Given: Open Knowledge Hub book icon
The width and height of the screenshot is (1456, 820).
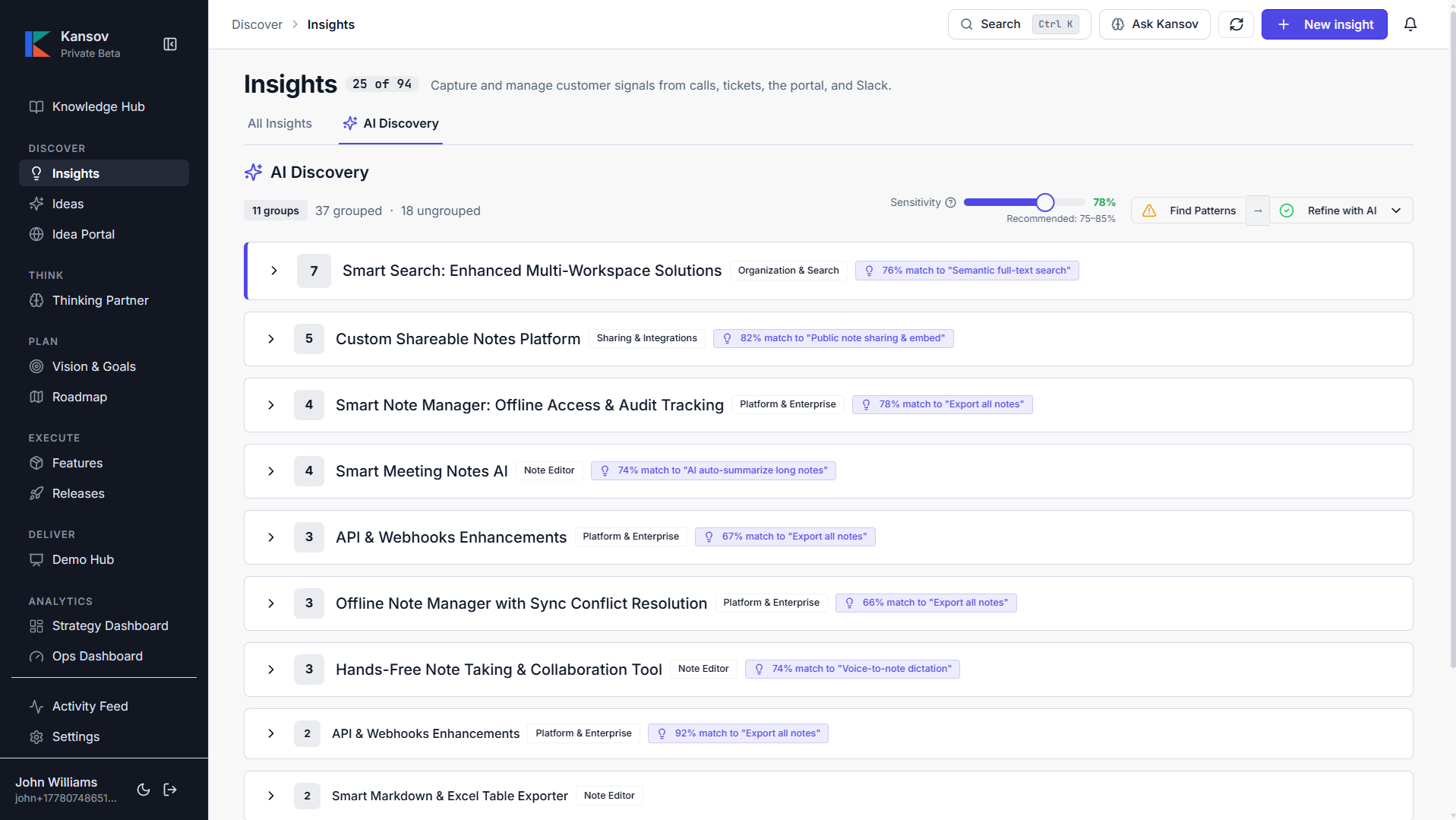Looking at the screenshot, I should [x=36, y=106].
